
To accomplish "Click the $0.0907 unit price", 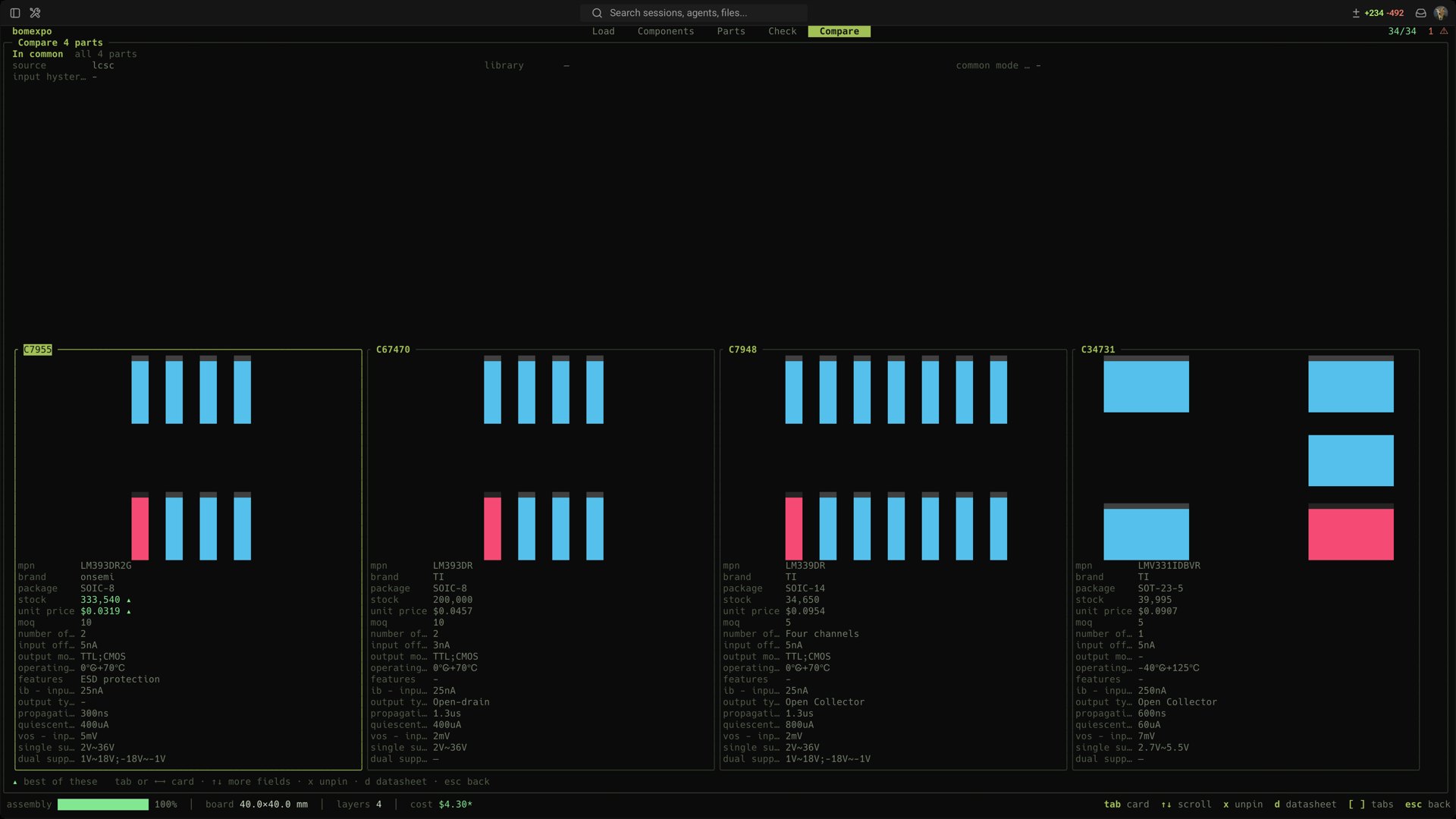I will (x=1157, y=611).
